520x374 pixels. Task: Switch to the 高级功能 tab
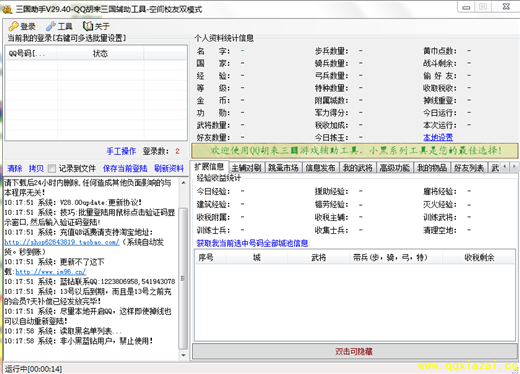tap(395, 168)
